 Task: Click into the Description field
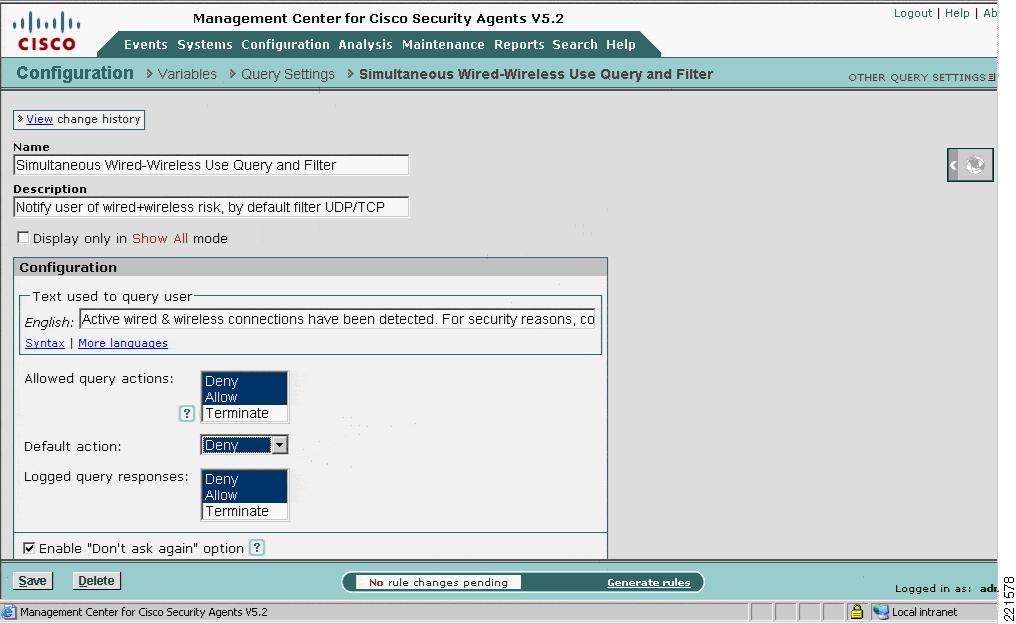tap(211, 207)
